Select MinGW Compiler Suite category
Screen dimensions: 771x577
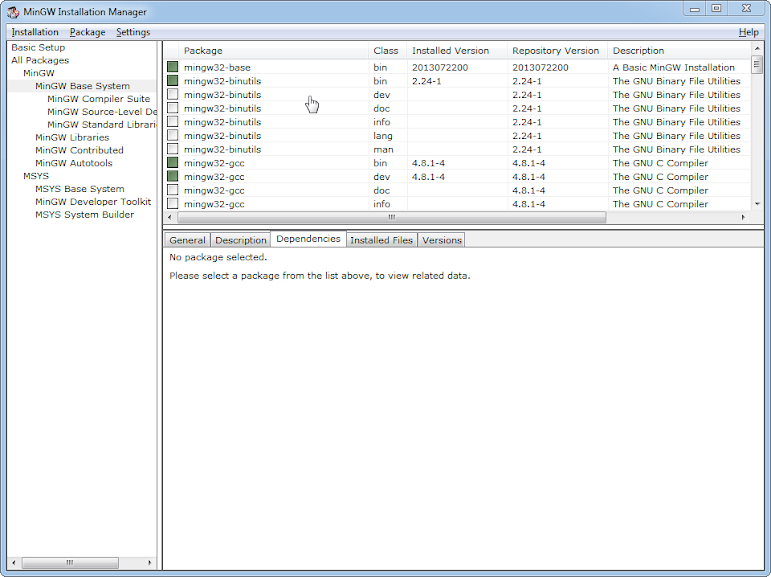pos(98,98)
